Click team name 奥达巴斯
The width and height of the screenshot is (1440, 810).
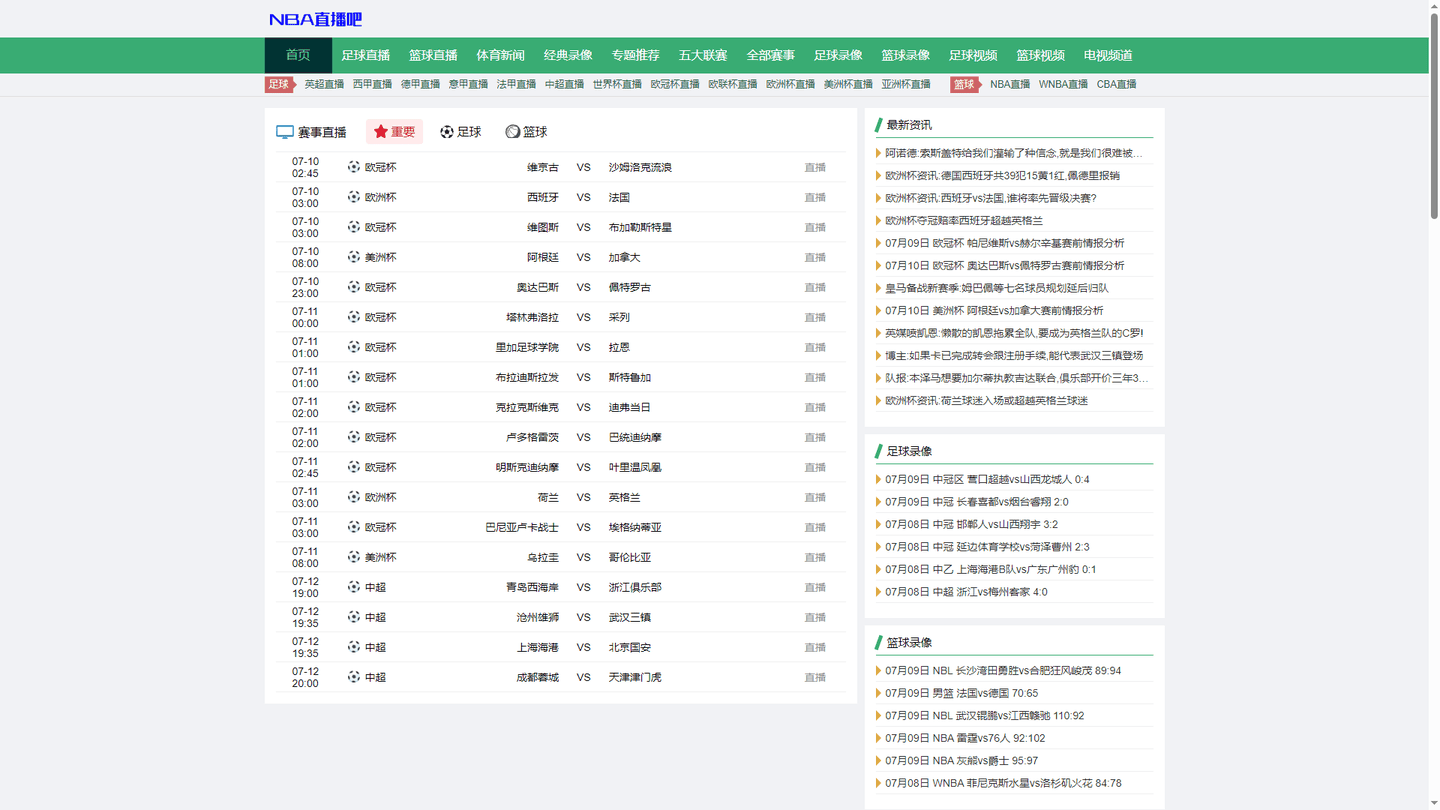click(x=538, y=287)
